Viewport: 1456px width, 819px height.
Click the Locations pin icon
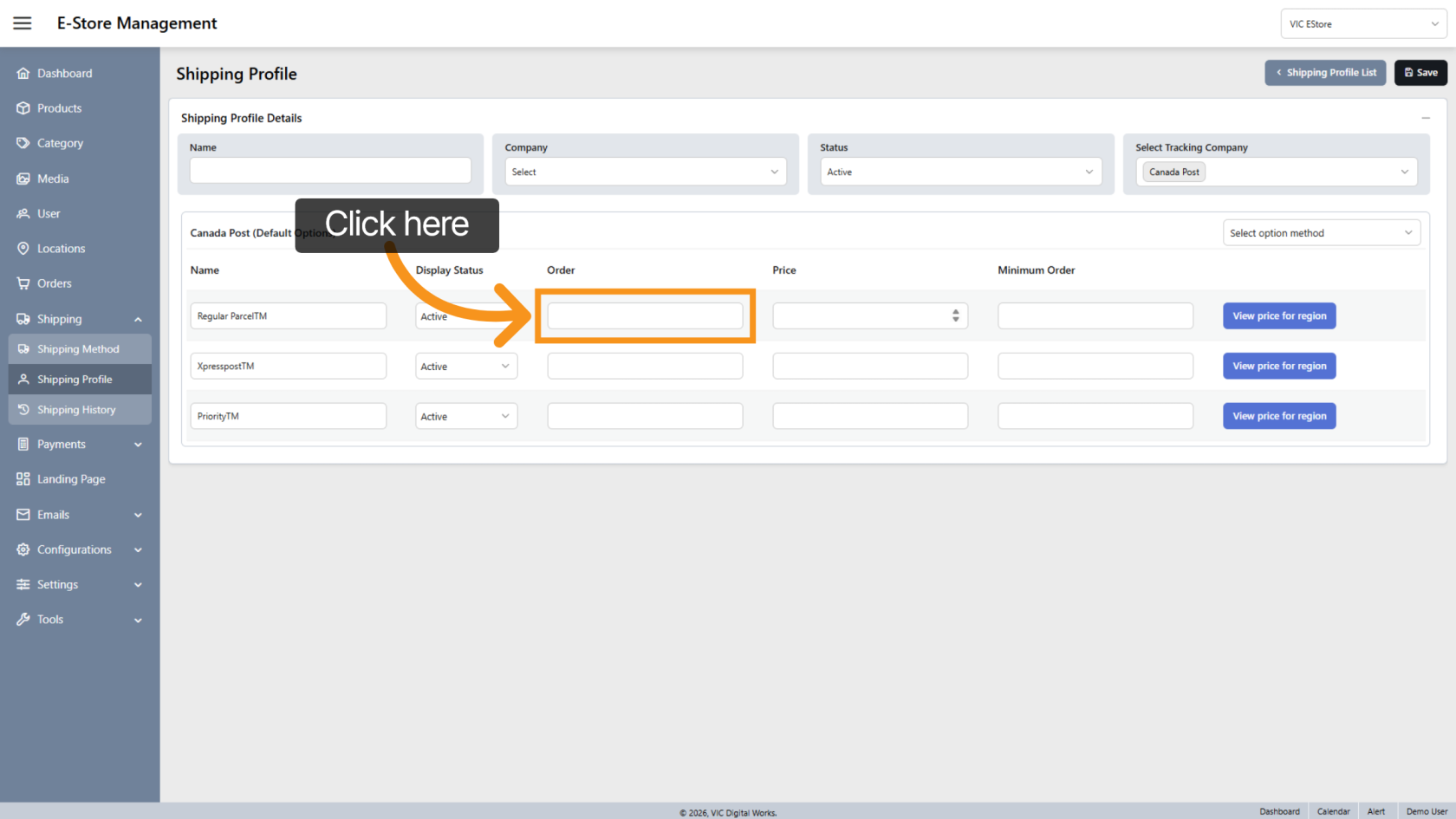click(23, 249)
